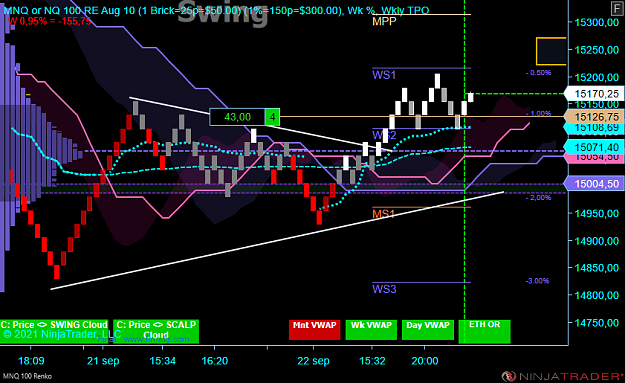Click the 14850,00 price axis label
The width and height of the screenshot is (625, 383).
pyautogui.click(x=597, y=268)
